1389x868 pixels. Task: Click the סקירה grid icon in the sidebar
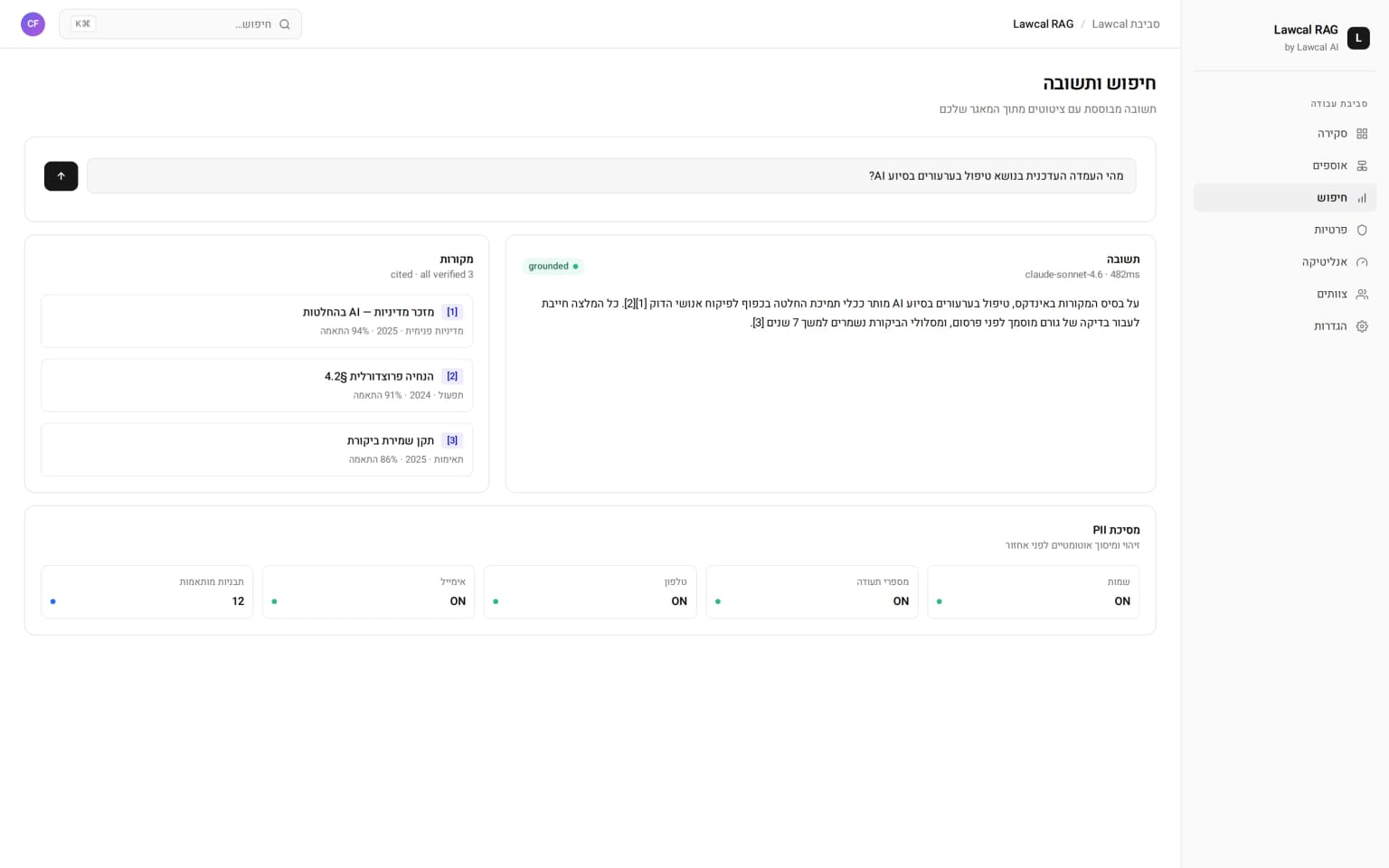[x=1362, y=134]
